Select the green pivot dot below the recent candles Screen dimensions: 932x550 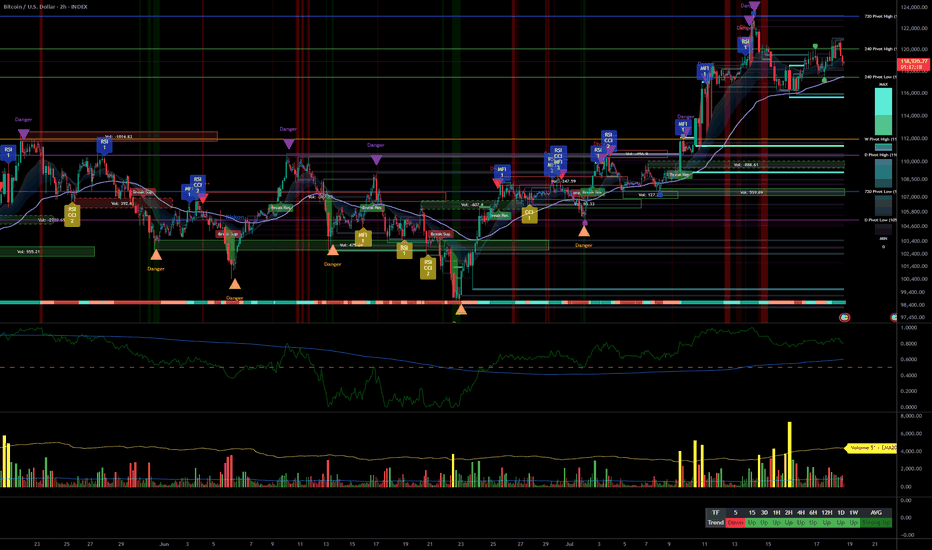click(824, 80)
